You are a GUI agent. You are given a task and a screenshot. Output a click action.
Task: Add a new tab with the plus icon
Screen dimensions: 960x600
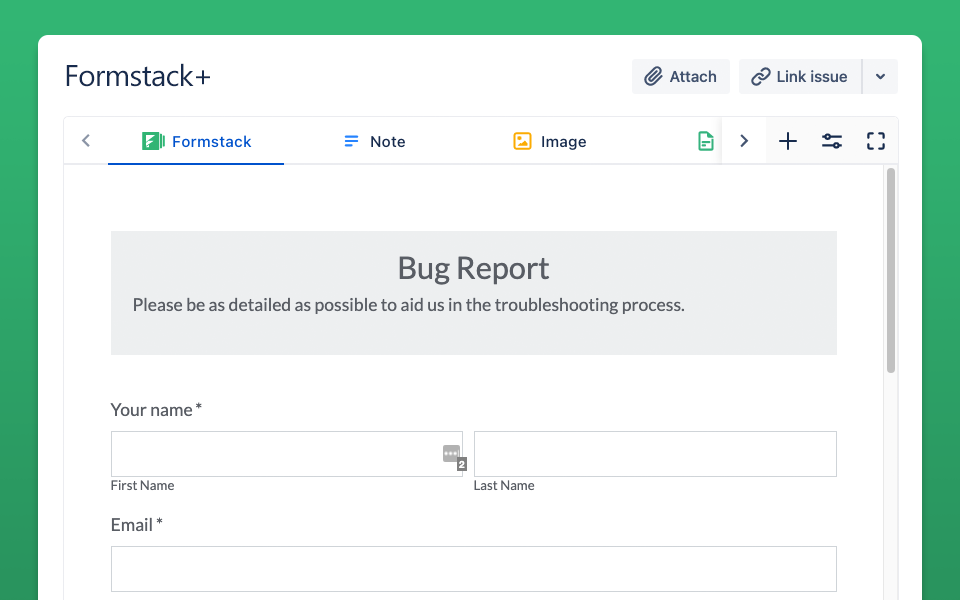[x=788, y=142]
